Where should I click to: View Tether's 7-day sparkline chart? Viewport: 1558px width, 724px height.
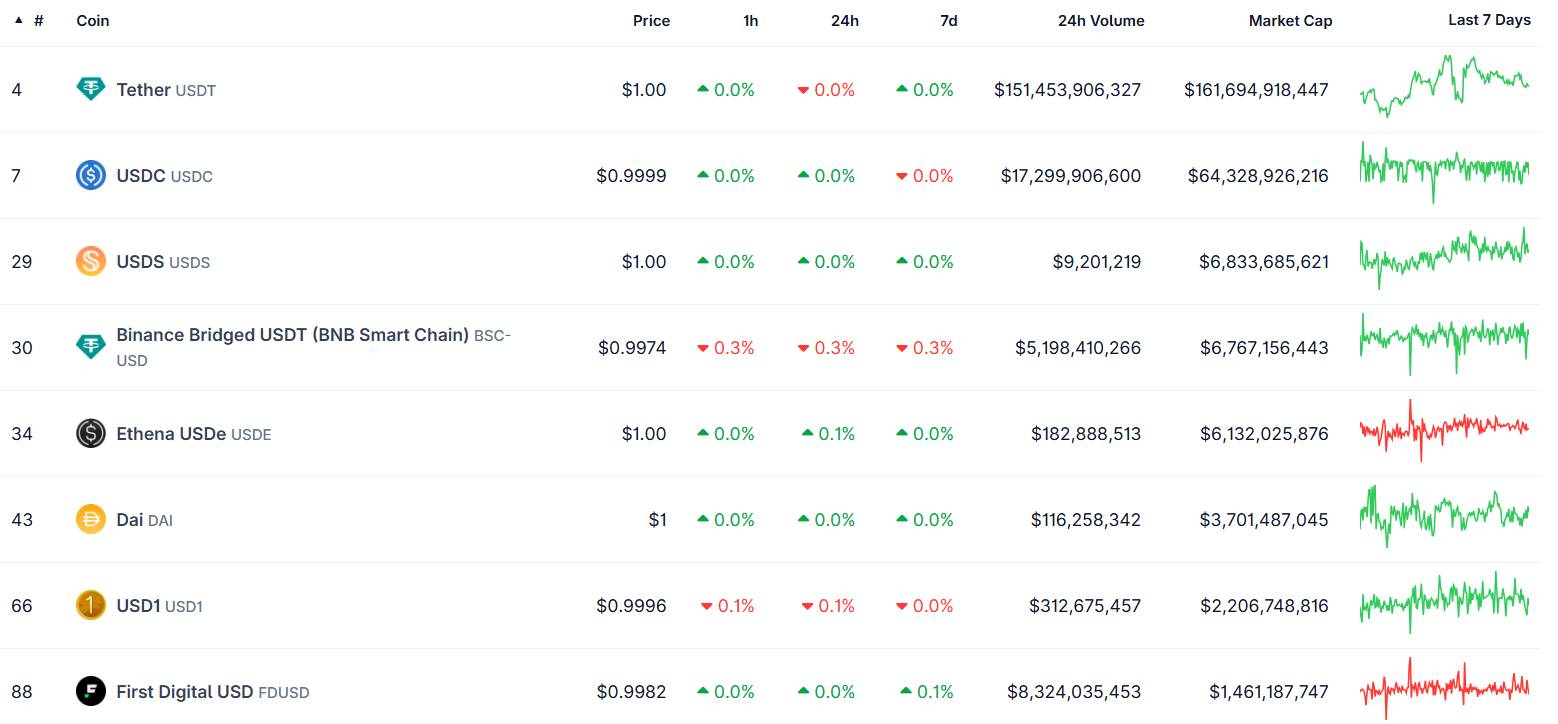tap(1444, 86)
